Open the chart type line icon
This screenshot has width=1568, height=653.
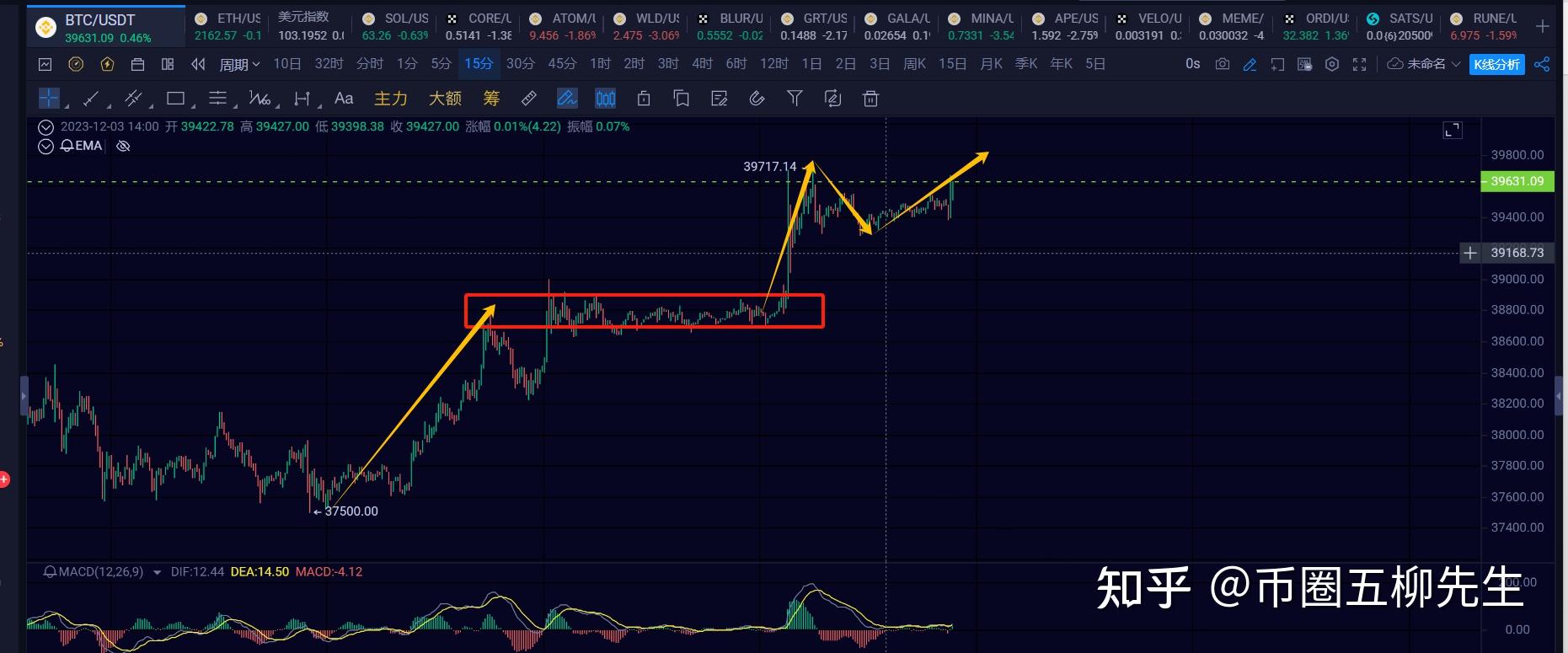pyautogui.click(x=45, y=64)
